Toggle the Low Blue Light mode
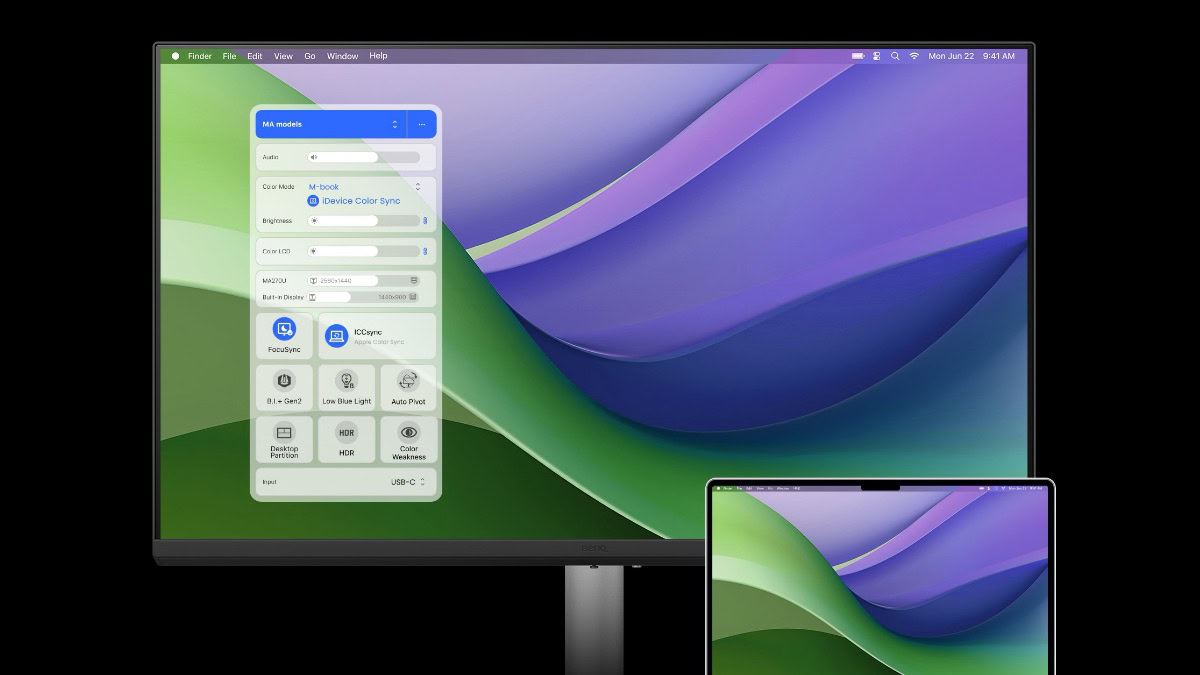Viewport: 1200px width, 675px height. [x=346, y=387]
